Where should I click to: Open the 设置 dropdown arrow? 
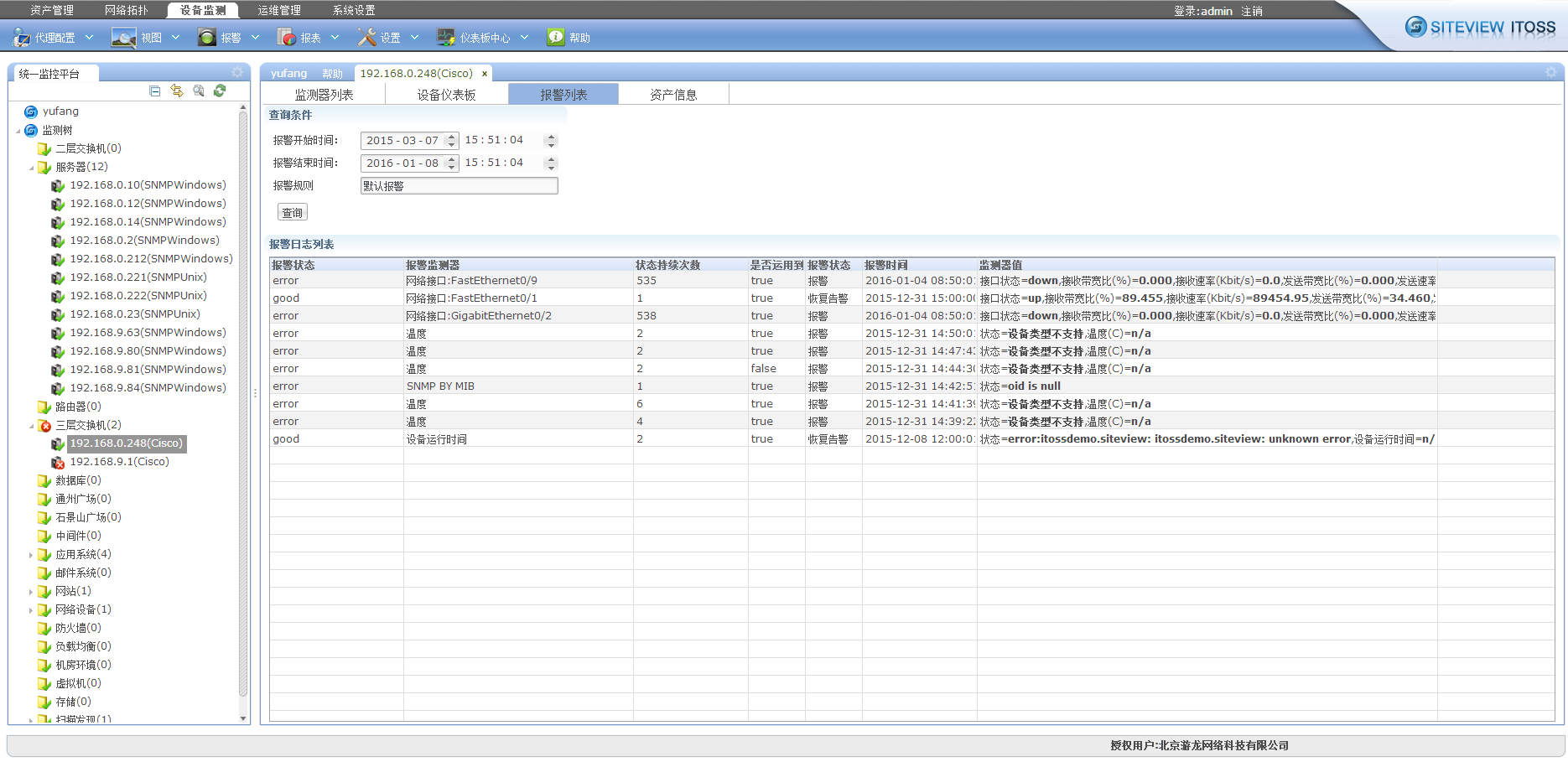[x=414, y=38]
